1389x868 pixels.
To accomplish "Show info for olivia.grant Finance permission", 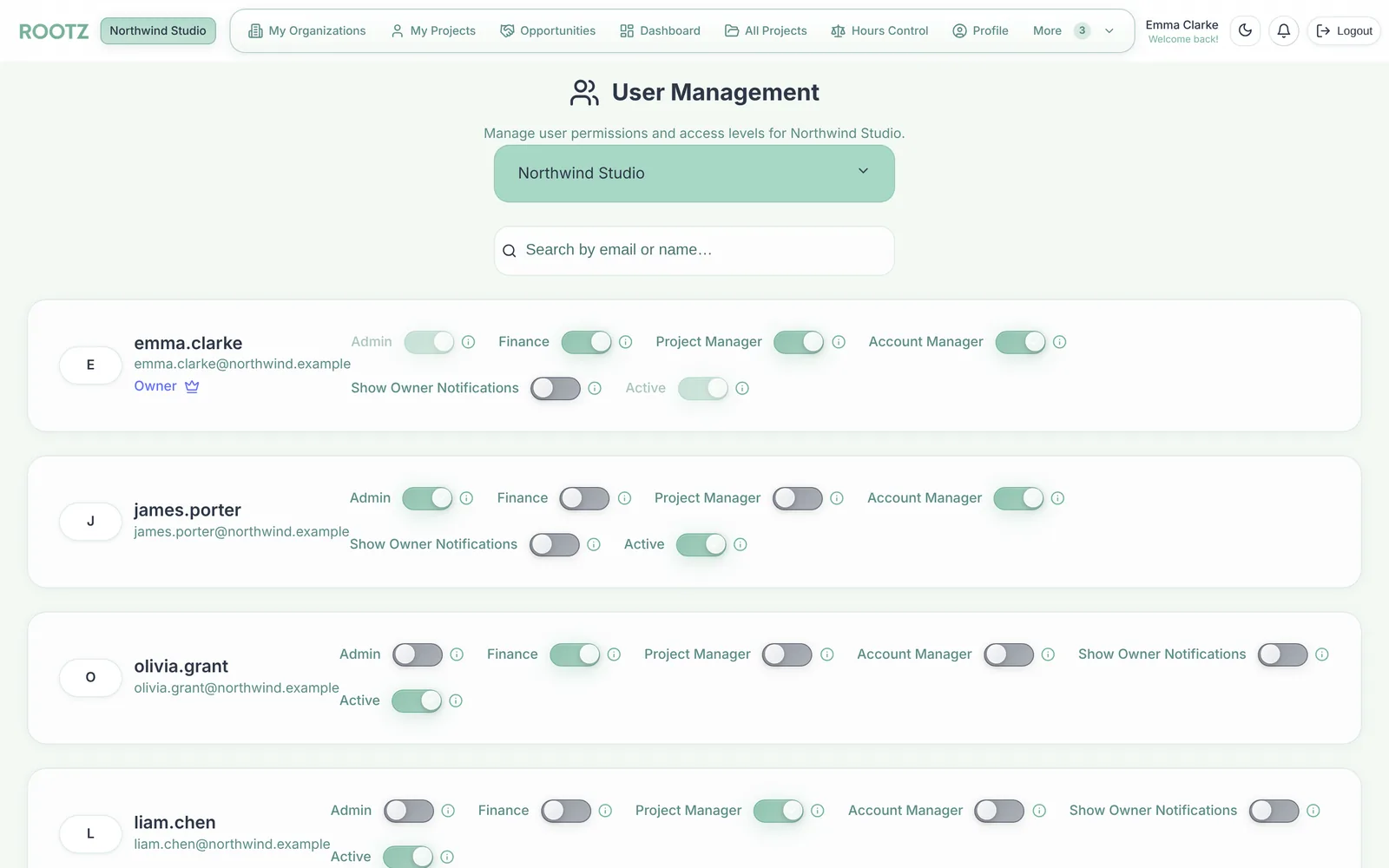I will [x=614, y=654].
